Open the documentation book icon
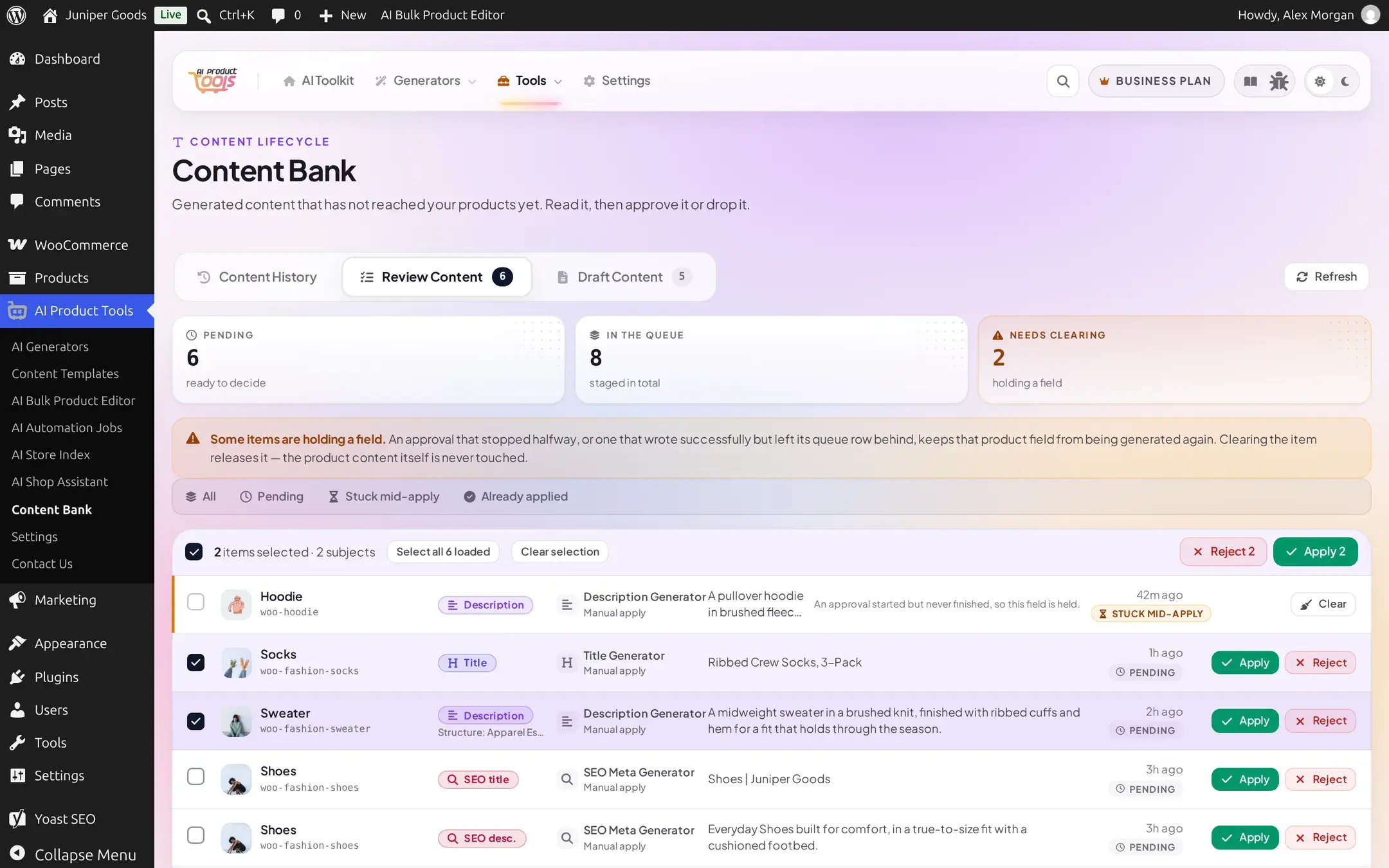This screenshot has width=1389, height=868. (x=1250, y=81)
